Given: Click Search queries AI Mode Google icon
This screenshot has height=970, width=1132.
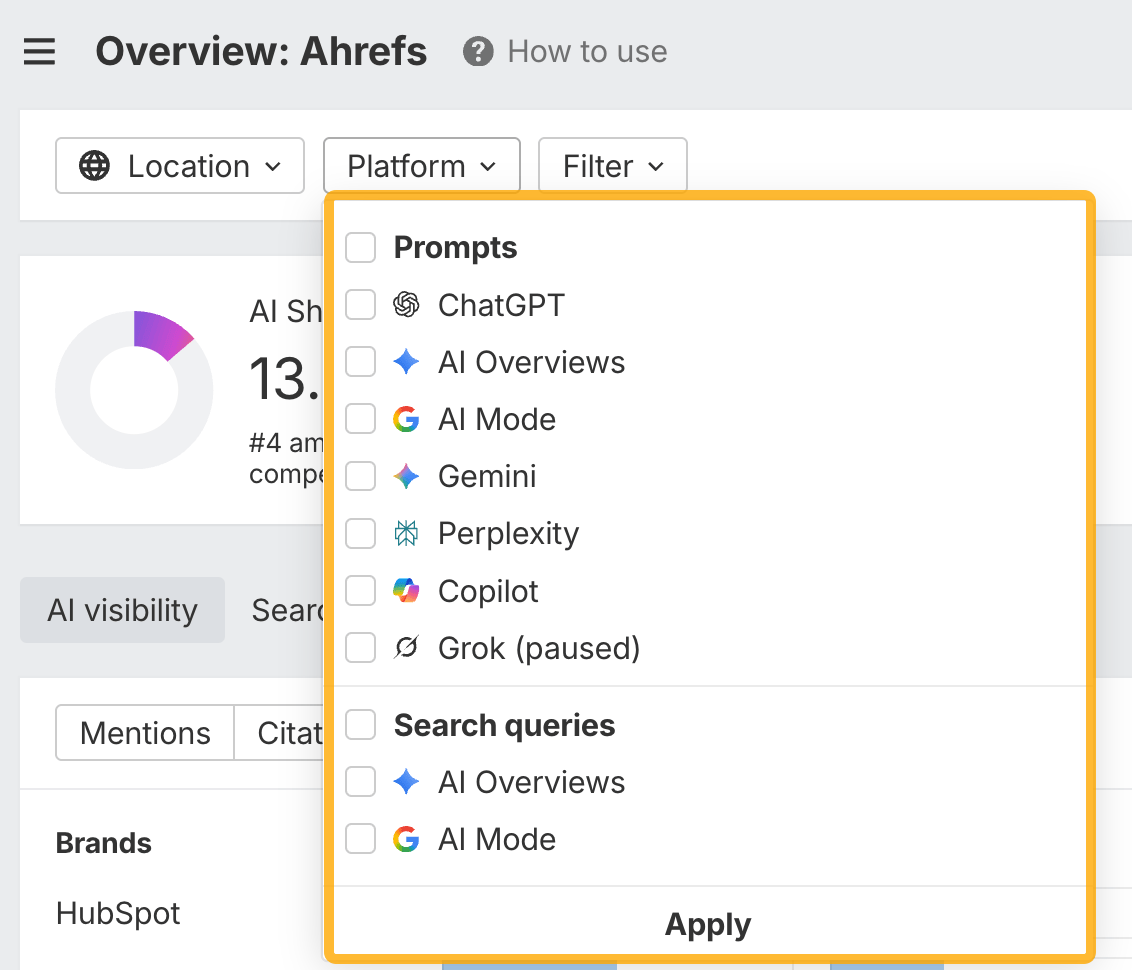Looking at the screenshot, I should (406, 839).
